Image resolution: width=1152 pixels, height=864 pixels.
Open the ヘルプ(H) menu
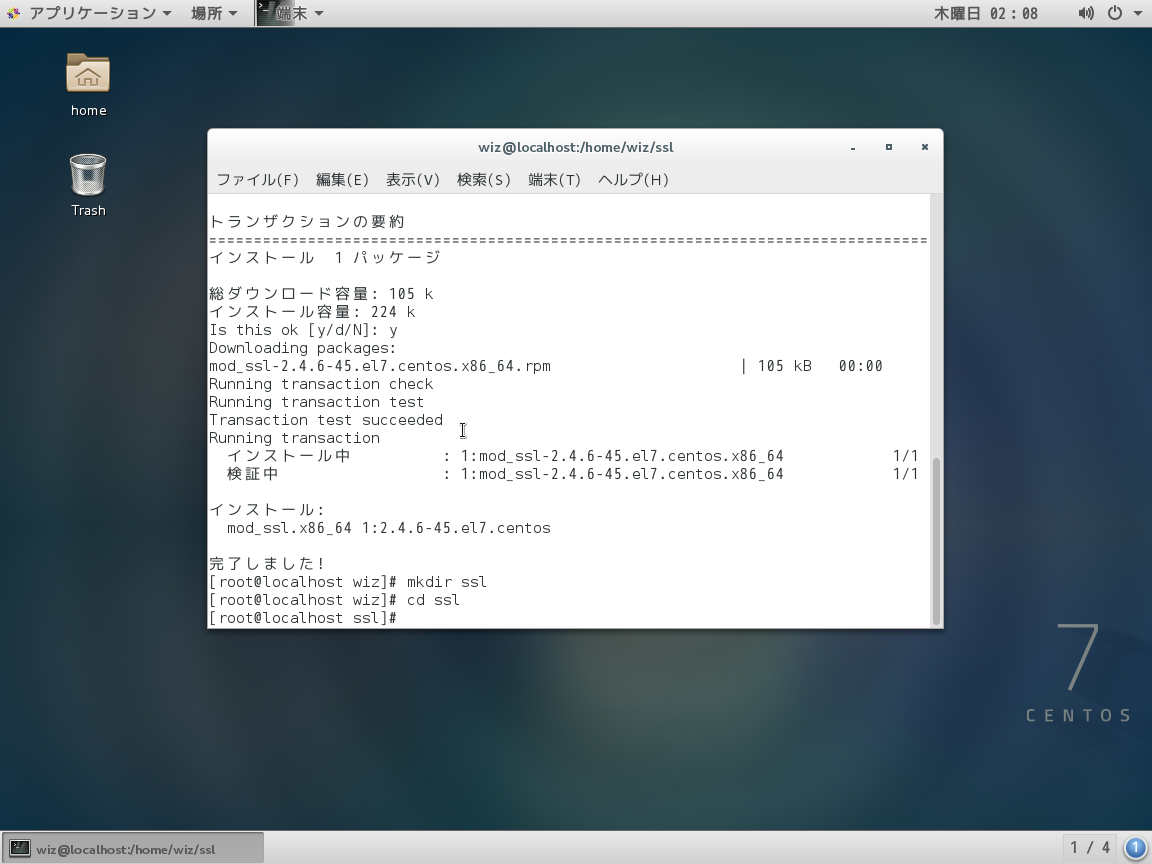pyautogui.click(x=633, y=180)
